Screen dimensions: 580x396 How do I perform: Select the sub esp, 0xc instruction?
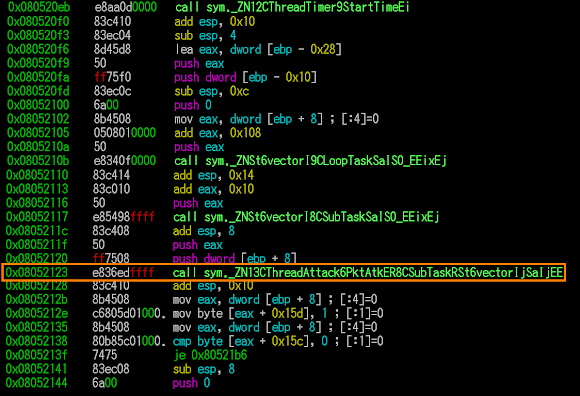[212, 91]
